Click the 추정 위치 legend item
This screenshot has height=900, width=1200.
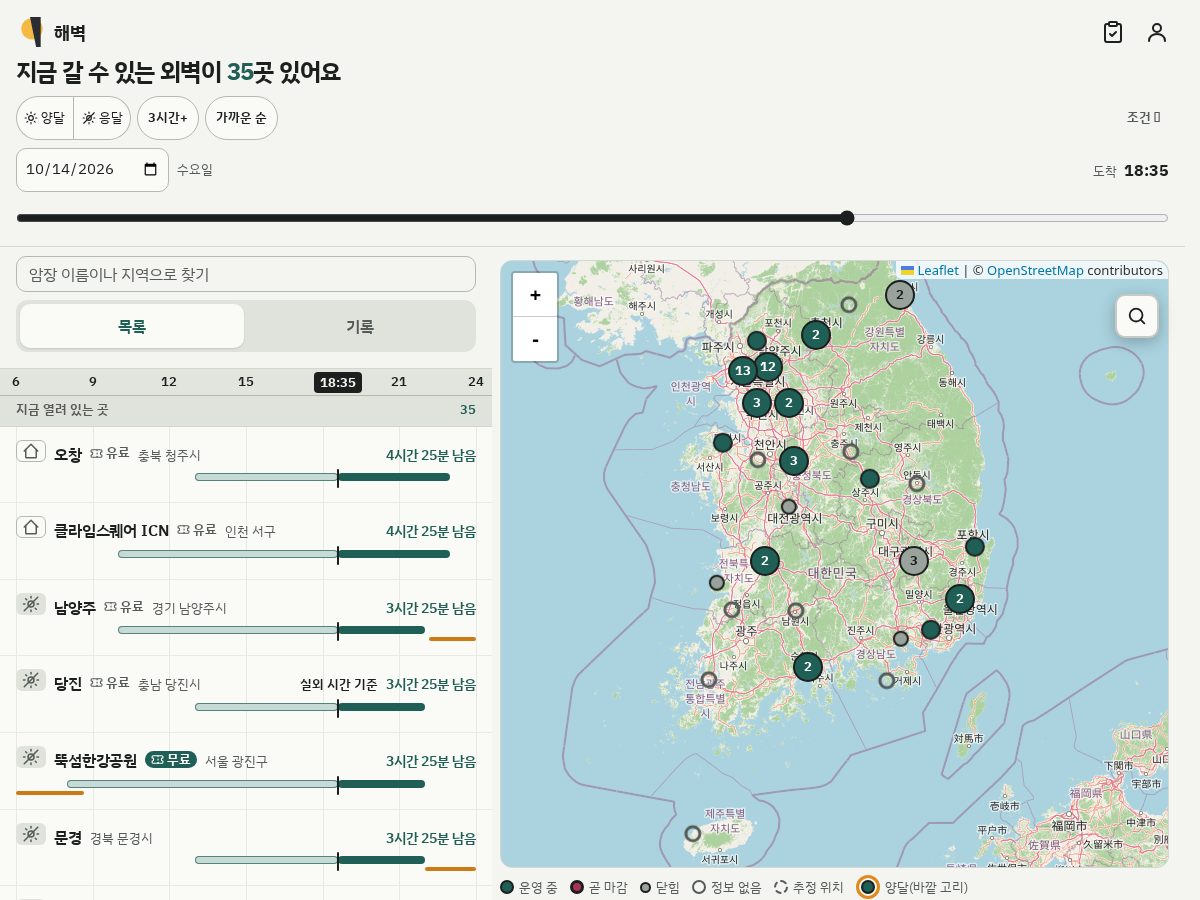(x=809, y=887)
